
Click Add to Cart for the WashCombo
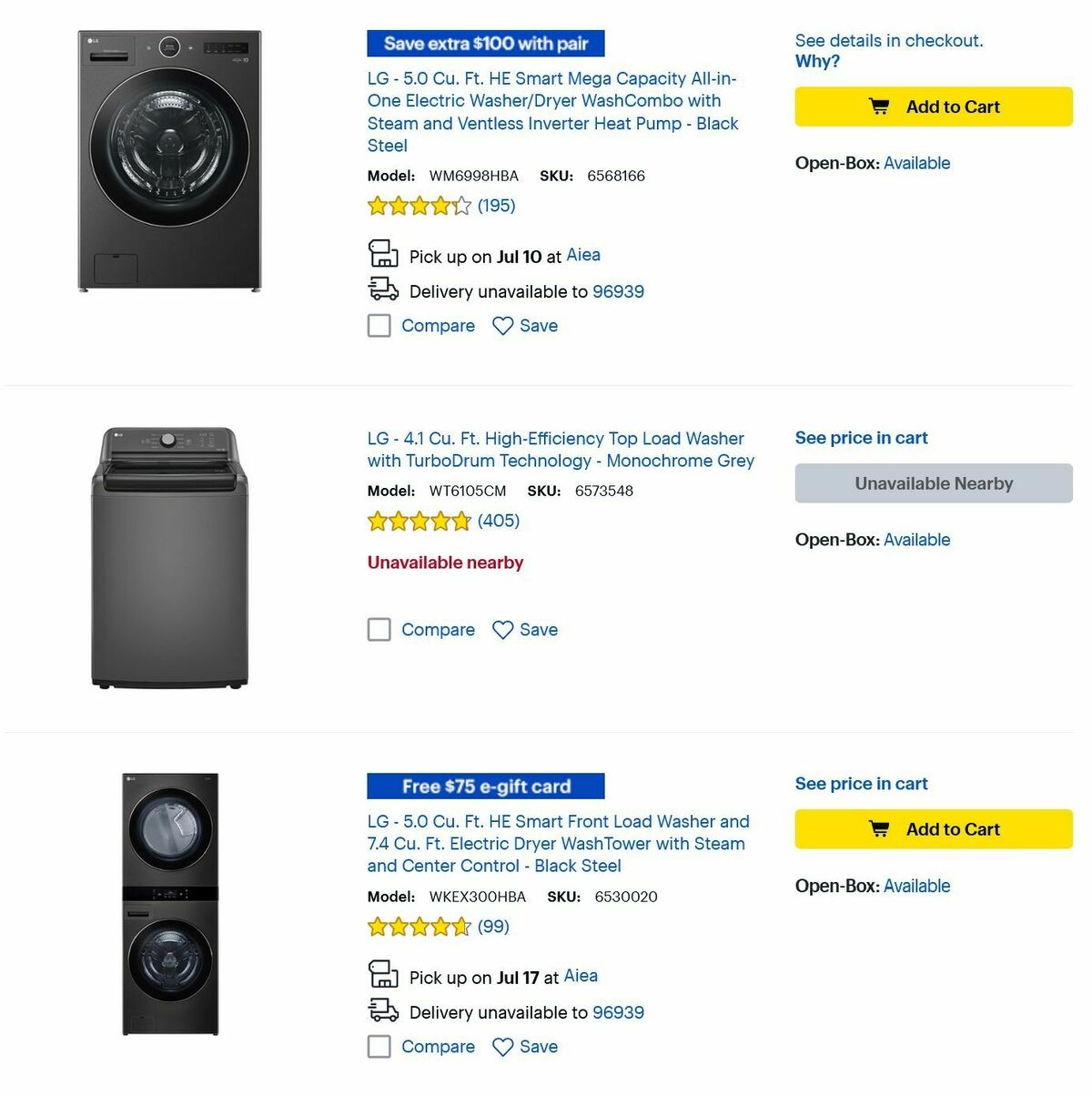[x=933, y=107]
